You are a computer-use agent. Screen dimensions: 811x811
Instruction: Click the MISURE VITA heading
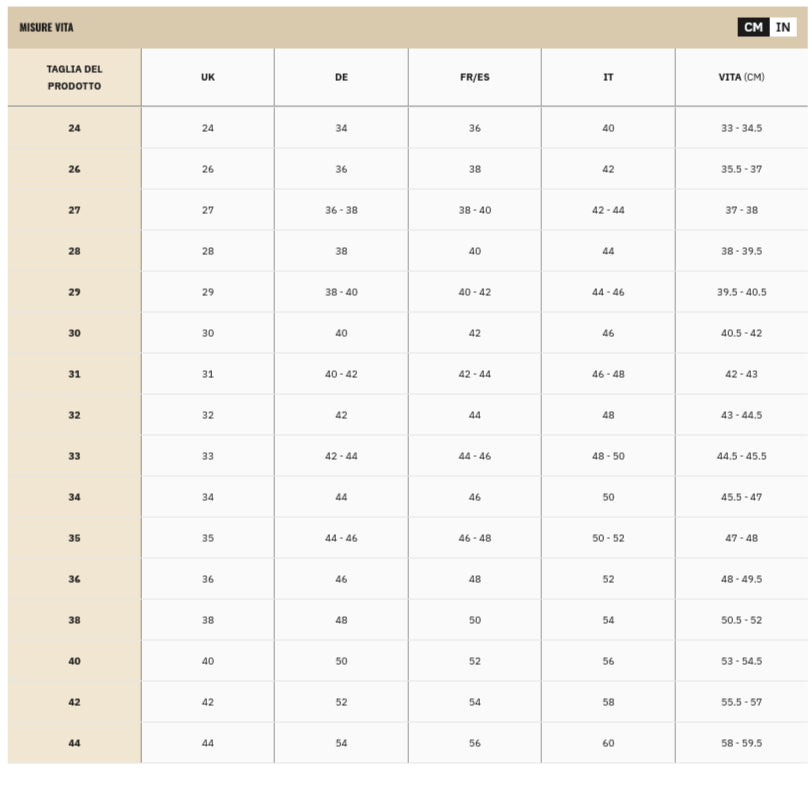[46, 28]
